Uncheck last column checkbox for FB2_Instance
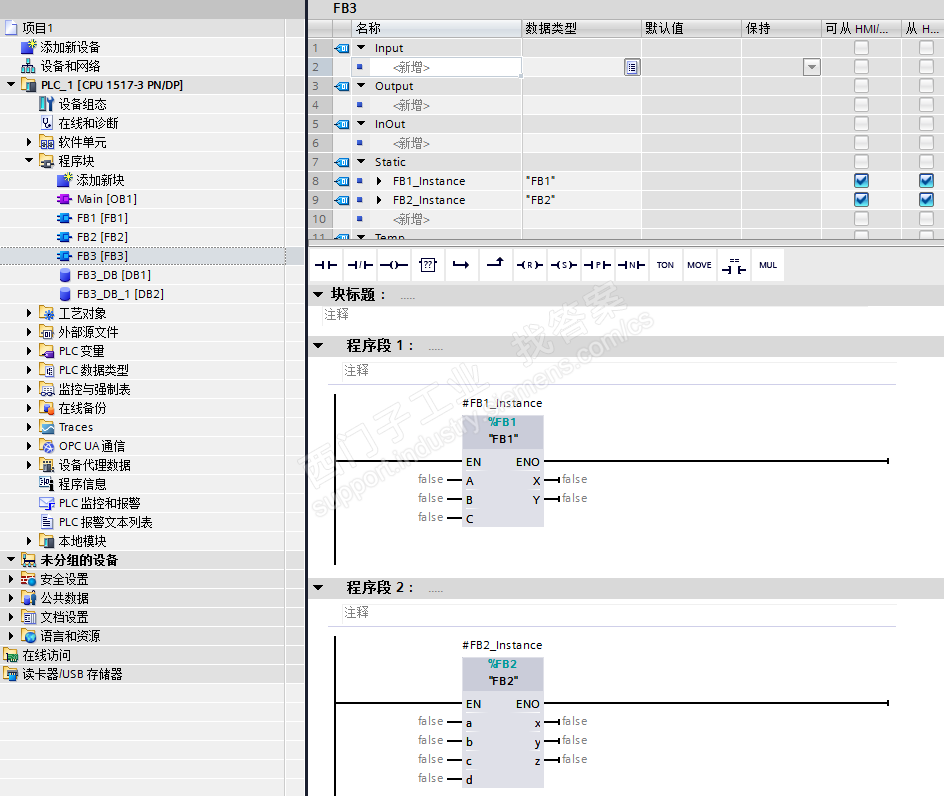944x796 pixels. [x=927, y=199]
